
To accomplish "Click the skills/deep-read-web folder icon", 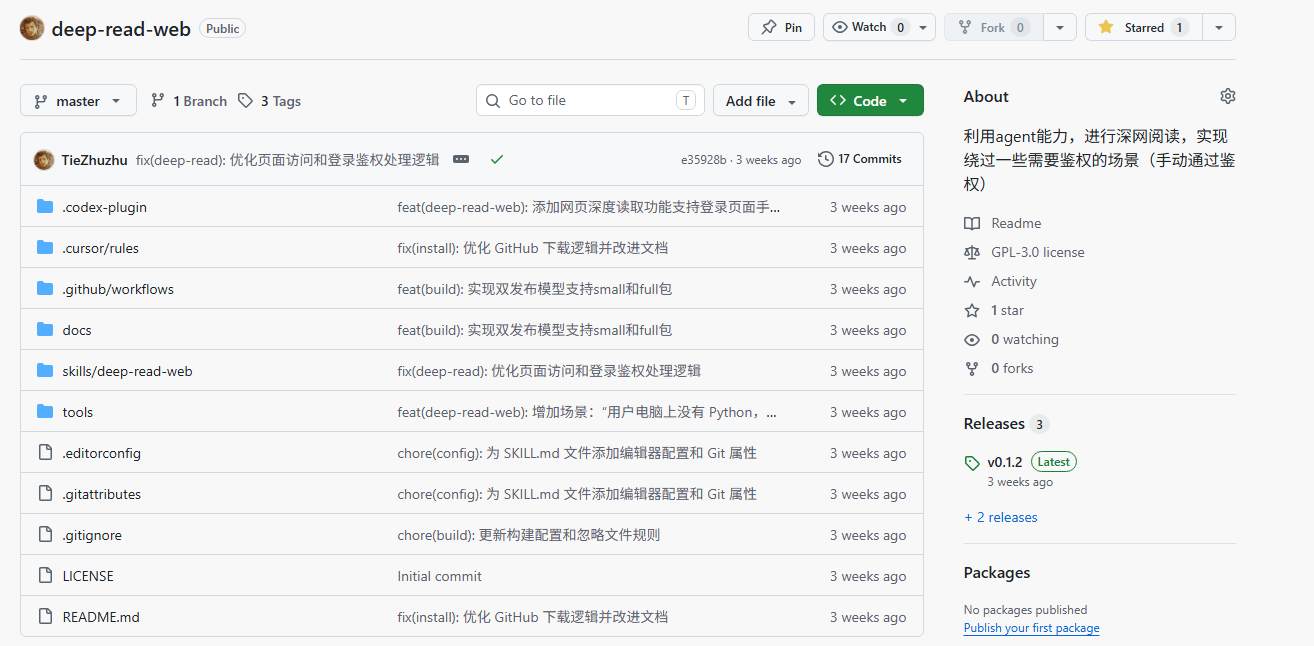I will point(45,371).
